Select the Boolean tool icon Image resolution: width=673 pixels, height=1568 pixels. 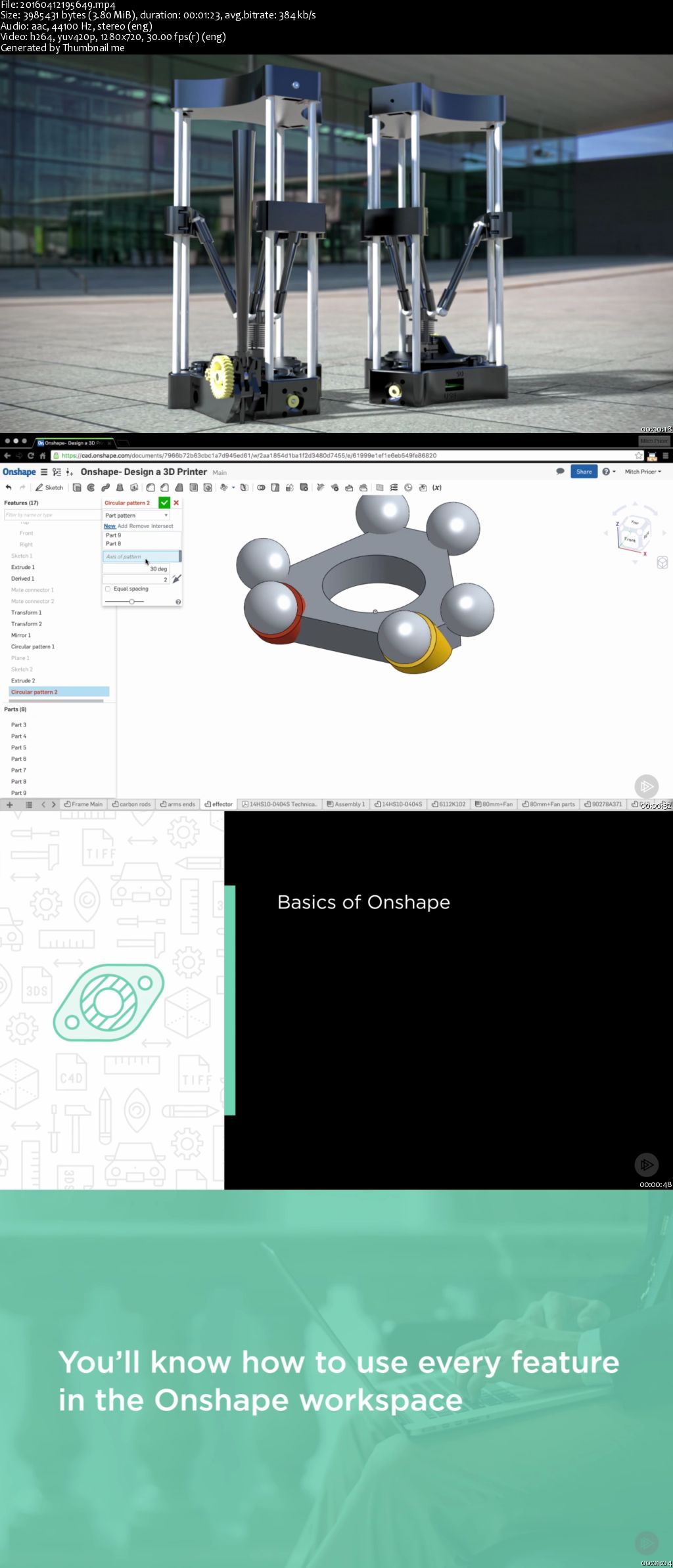coord(261,487)
